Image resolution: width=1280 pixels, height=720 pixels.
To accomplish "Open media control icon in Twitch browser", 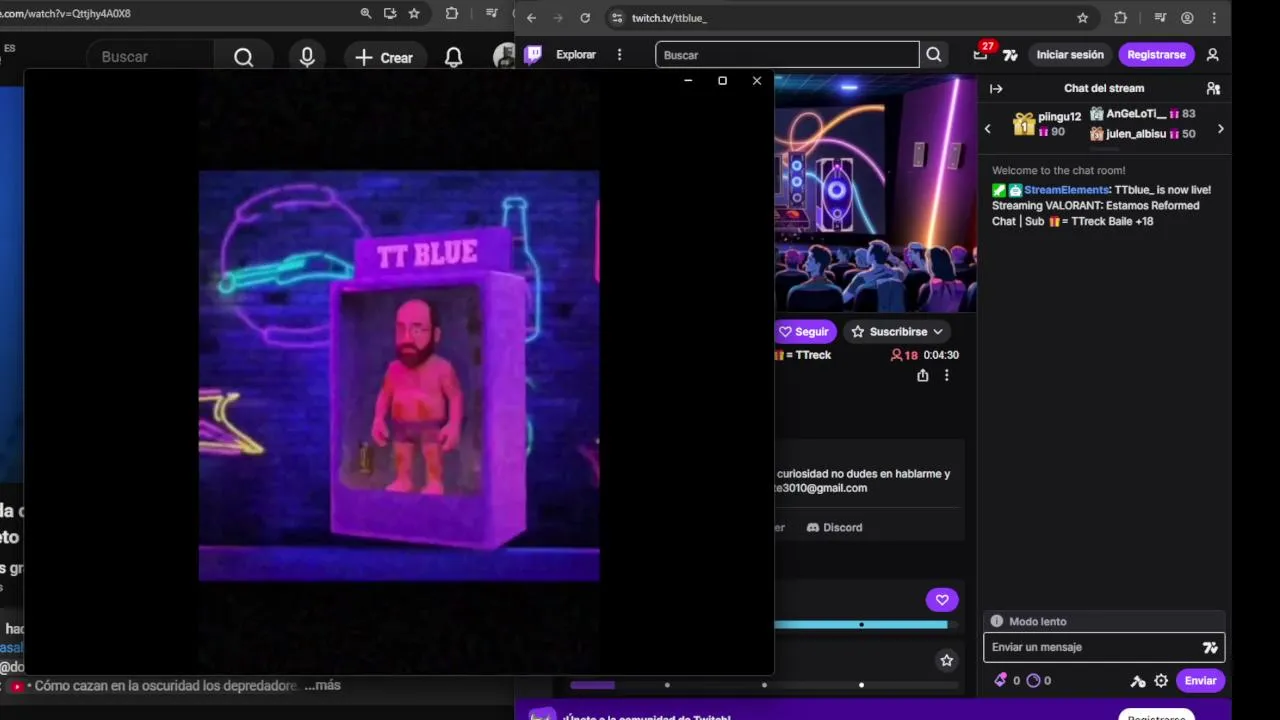I will click(x=1160, y=18).
